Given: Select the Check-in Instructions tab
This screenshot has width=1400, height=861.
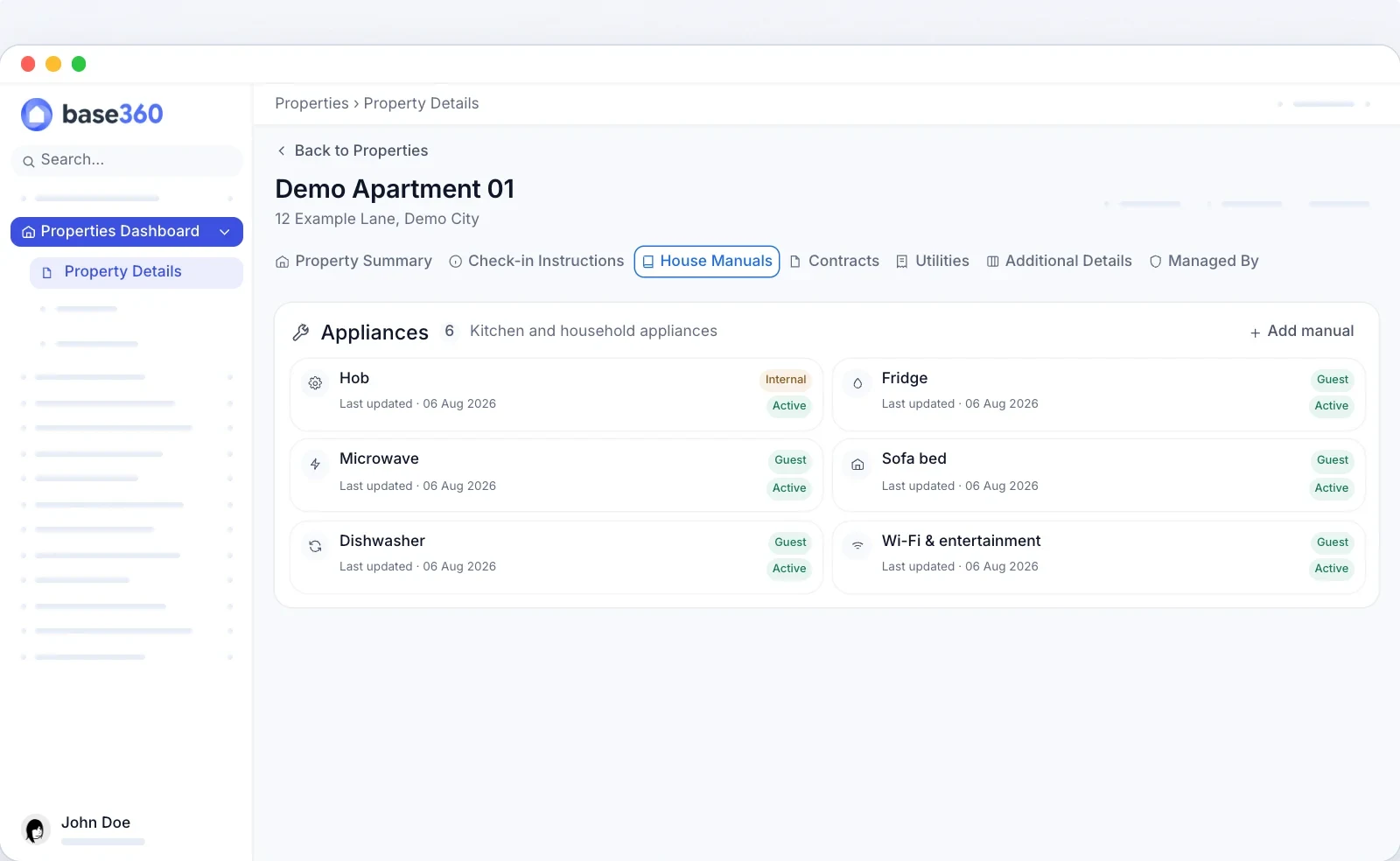Looking at the screenshot, I should (536, 261).
